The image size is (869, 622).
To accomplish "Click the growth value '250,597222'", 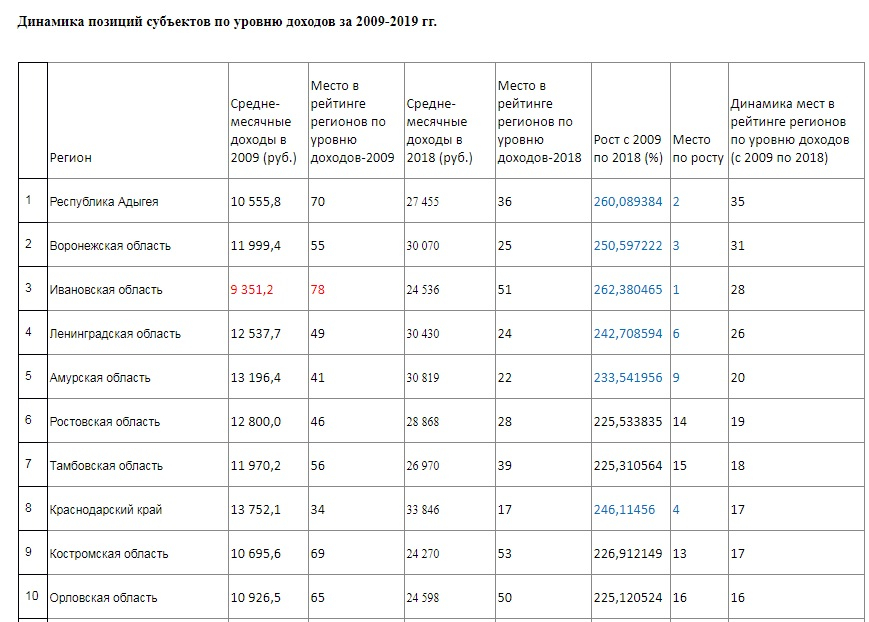I will (628, 246).
